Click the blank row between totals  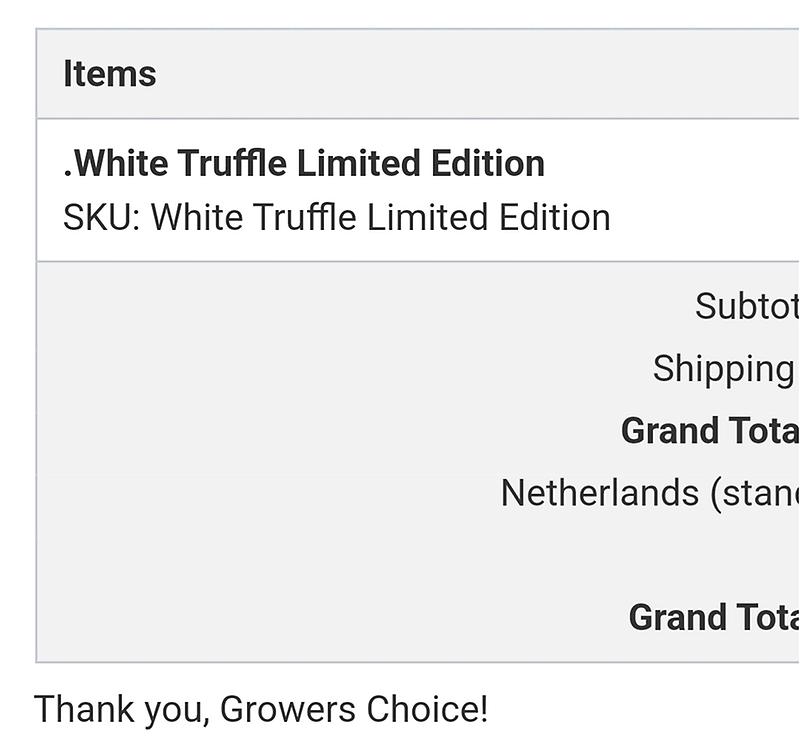coord(400,555)
